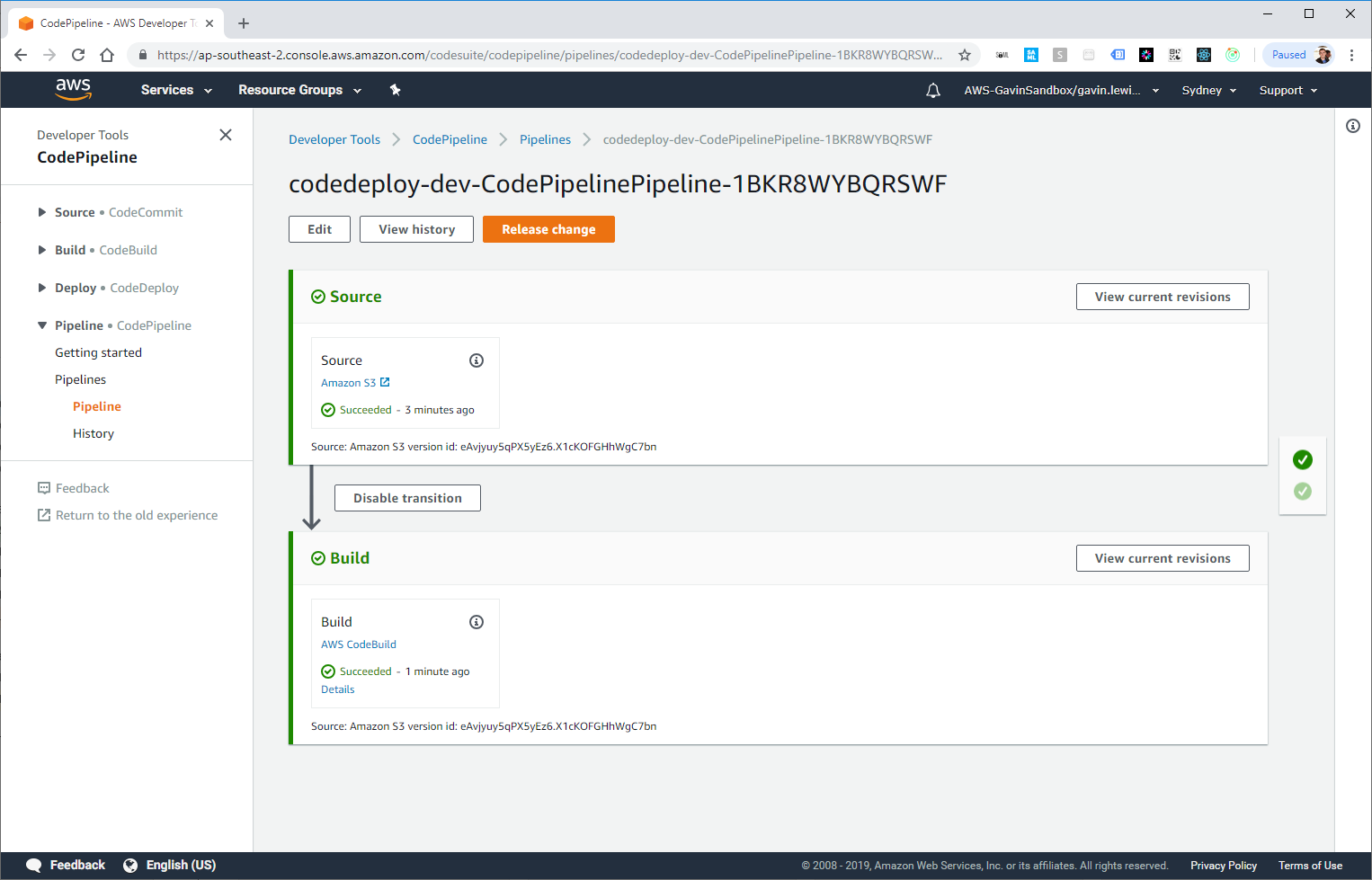Go to browser home page icon
Viewport: 1372px width, 880px height.
[107, 55]
